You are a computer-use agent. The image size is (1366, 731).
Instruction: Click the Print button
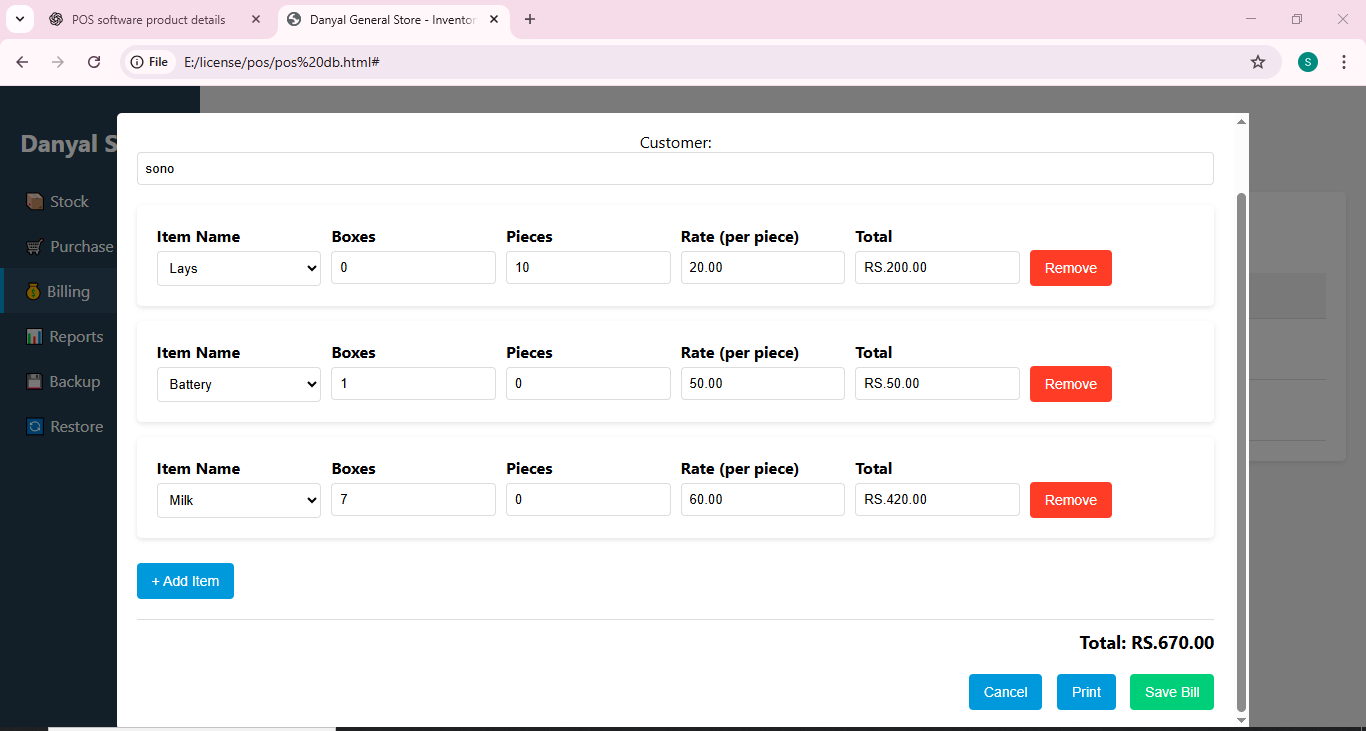click(1086, 691)
